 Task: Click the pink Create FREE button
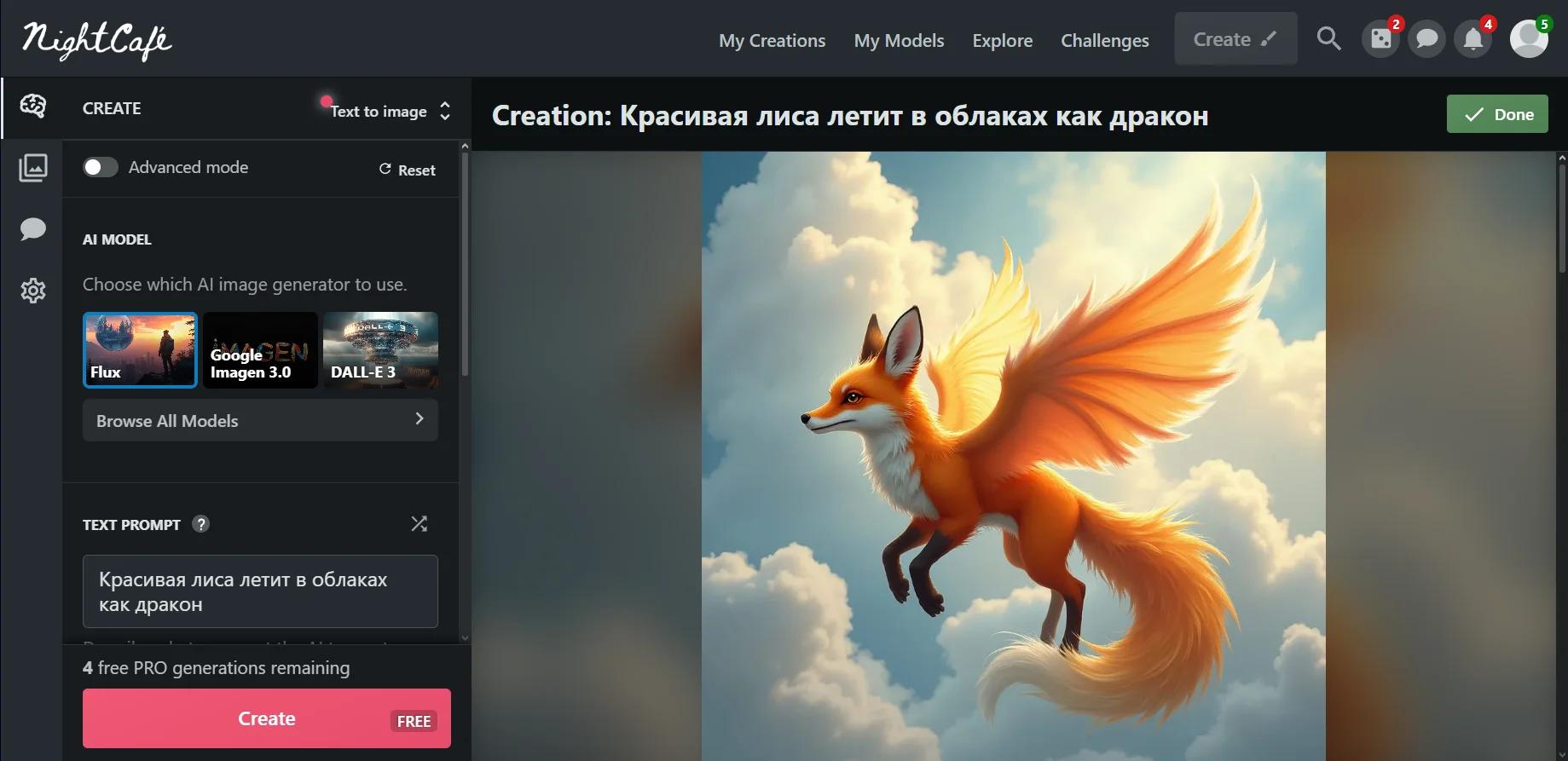[x=267, y=718]
